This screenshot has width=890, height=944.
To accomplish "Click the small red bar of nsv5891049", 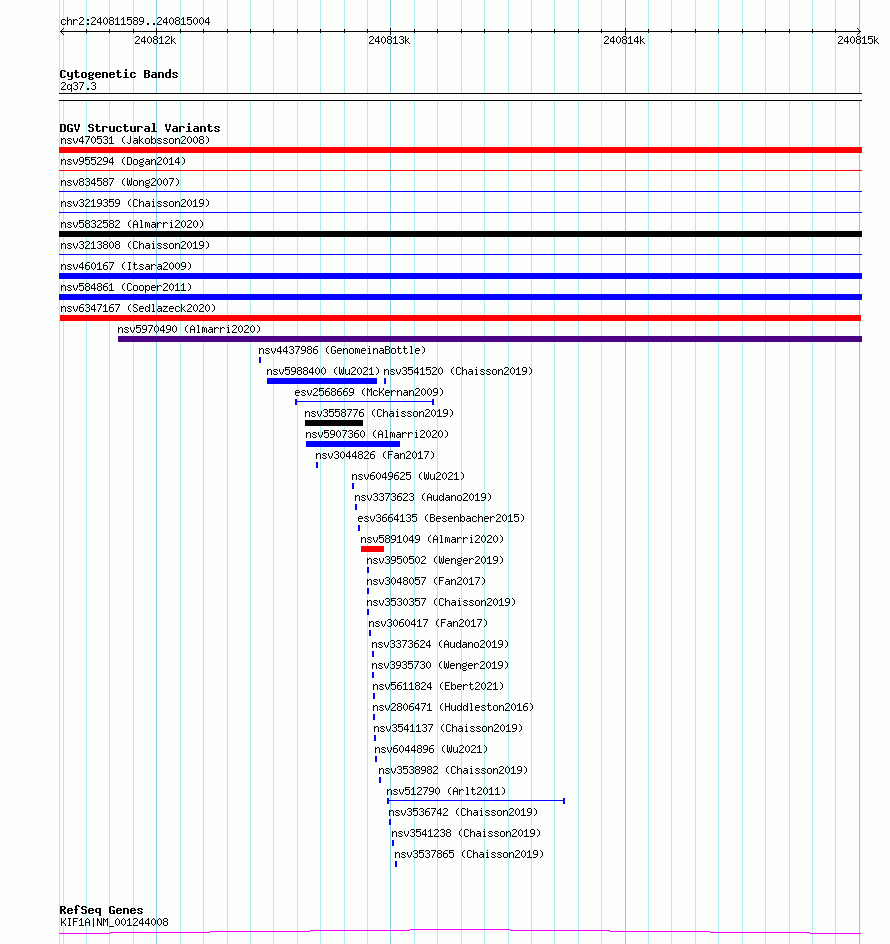I will [x=372, y=549].
